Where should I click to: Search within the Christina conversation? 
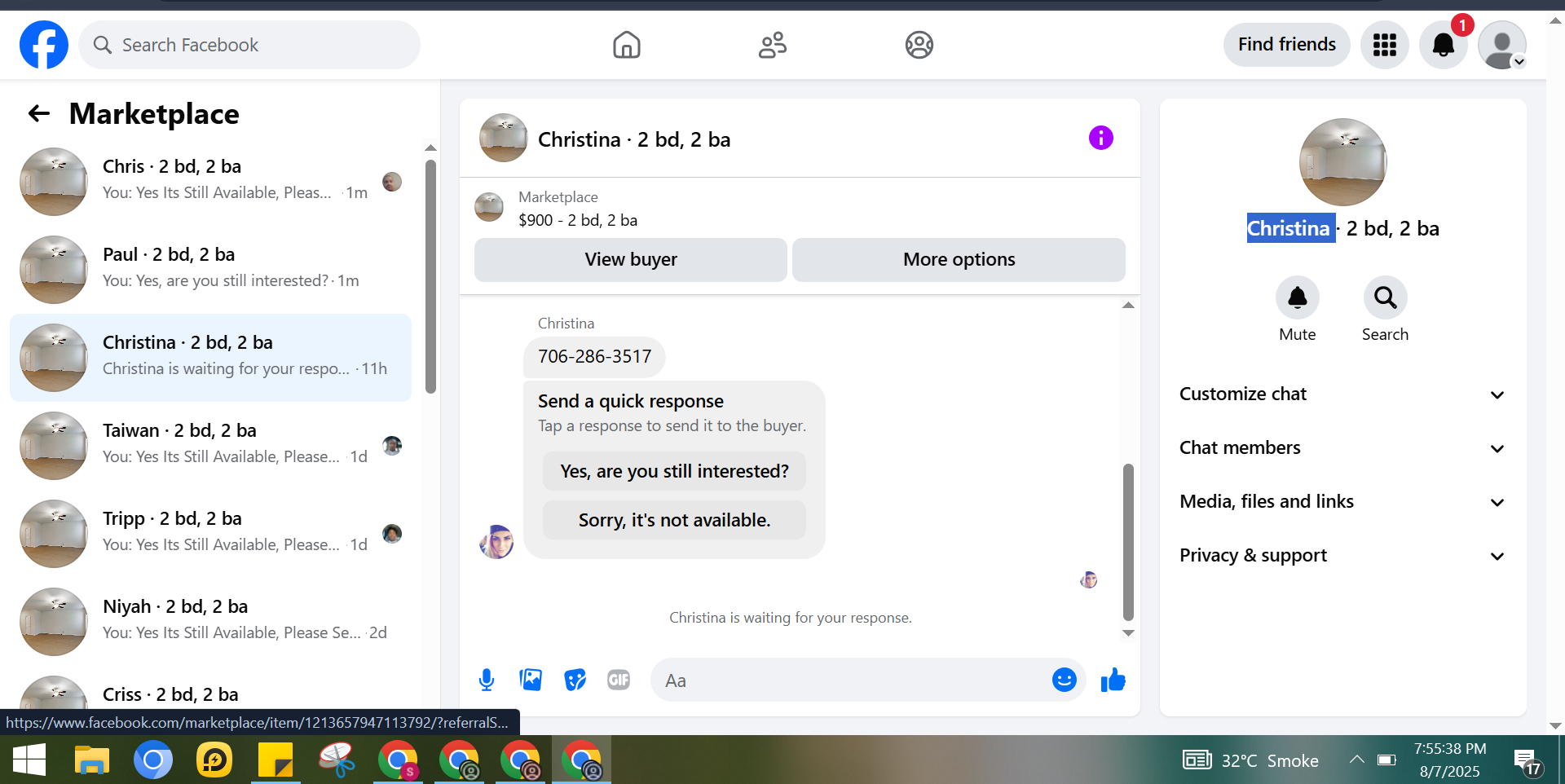coord(1386,298)
